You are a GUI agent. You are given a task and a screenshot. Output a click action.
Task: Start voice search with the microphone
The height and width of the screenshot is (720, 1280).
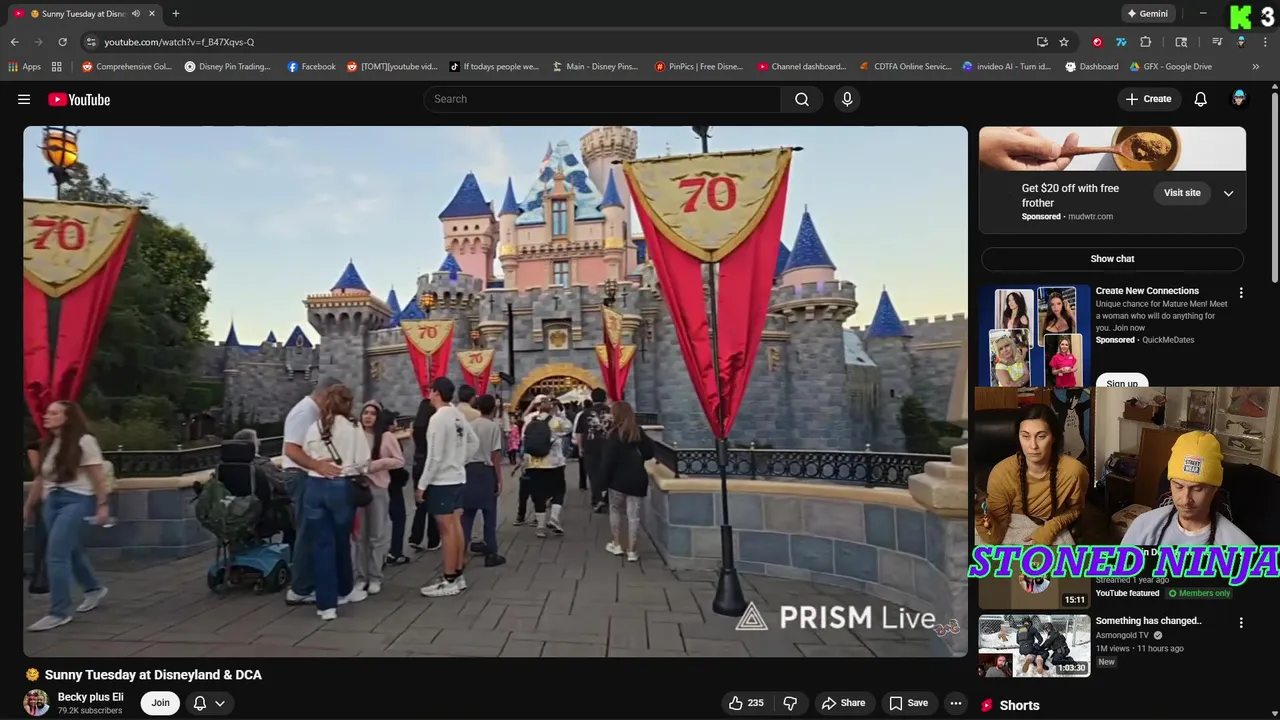pos(847,99)
